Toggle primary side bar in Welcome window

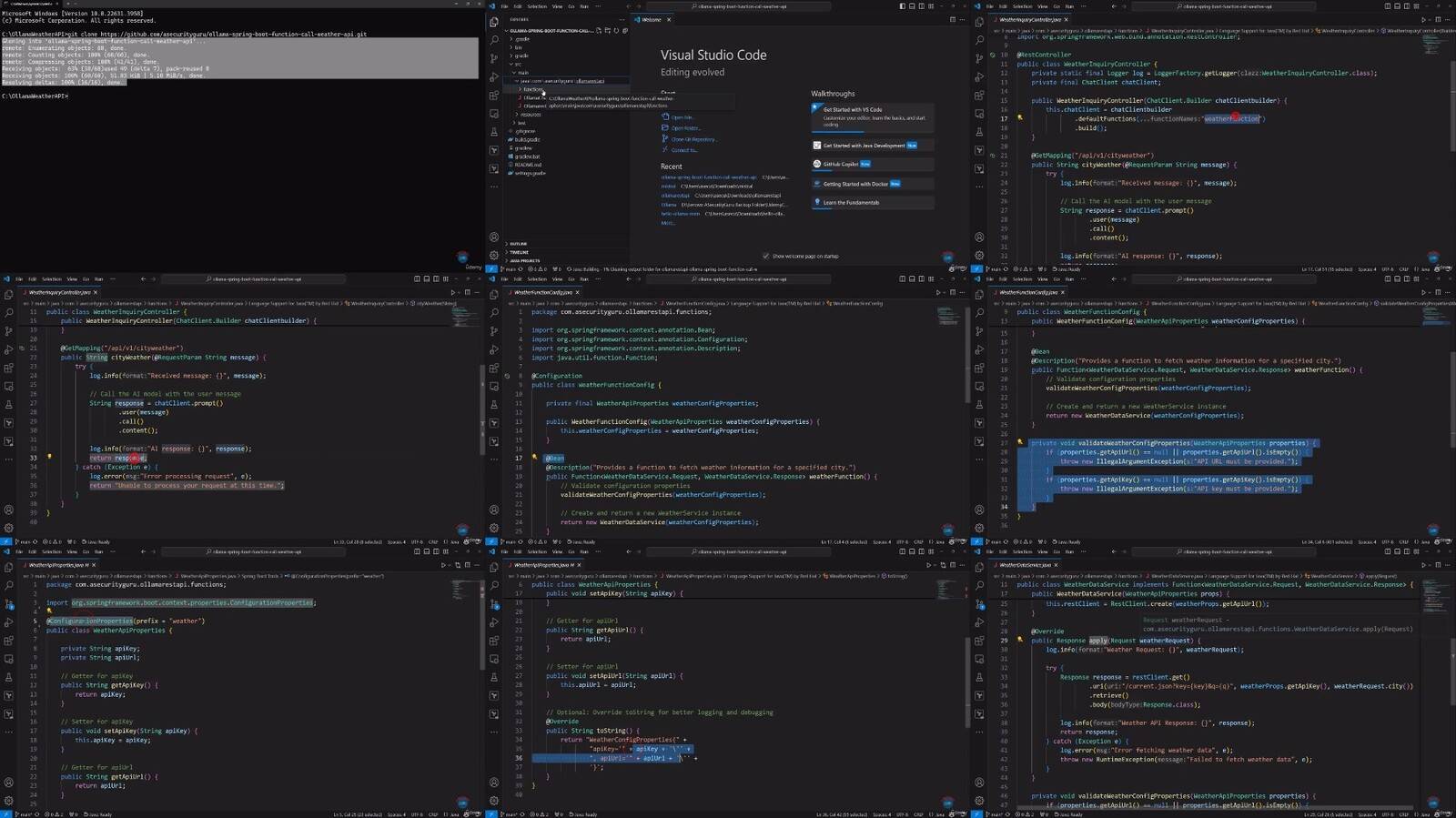coord(903,6)
